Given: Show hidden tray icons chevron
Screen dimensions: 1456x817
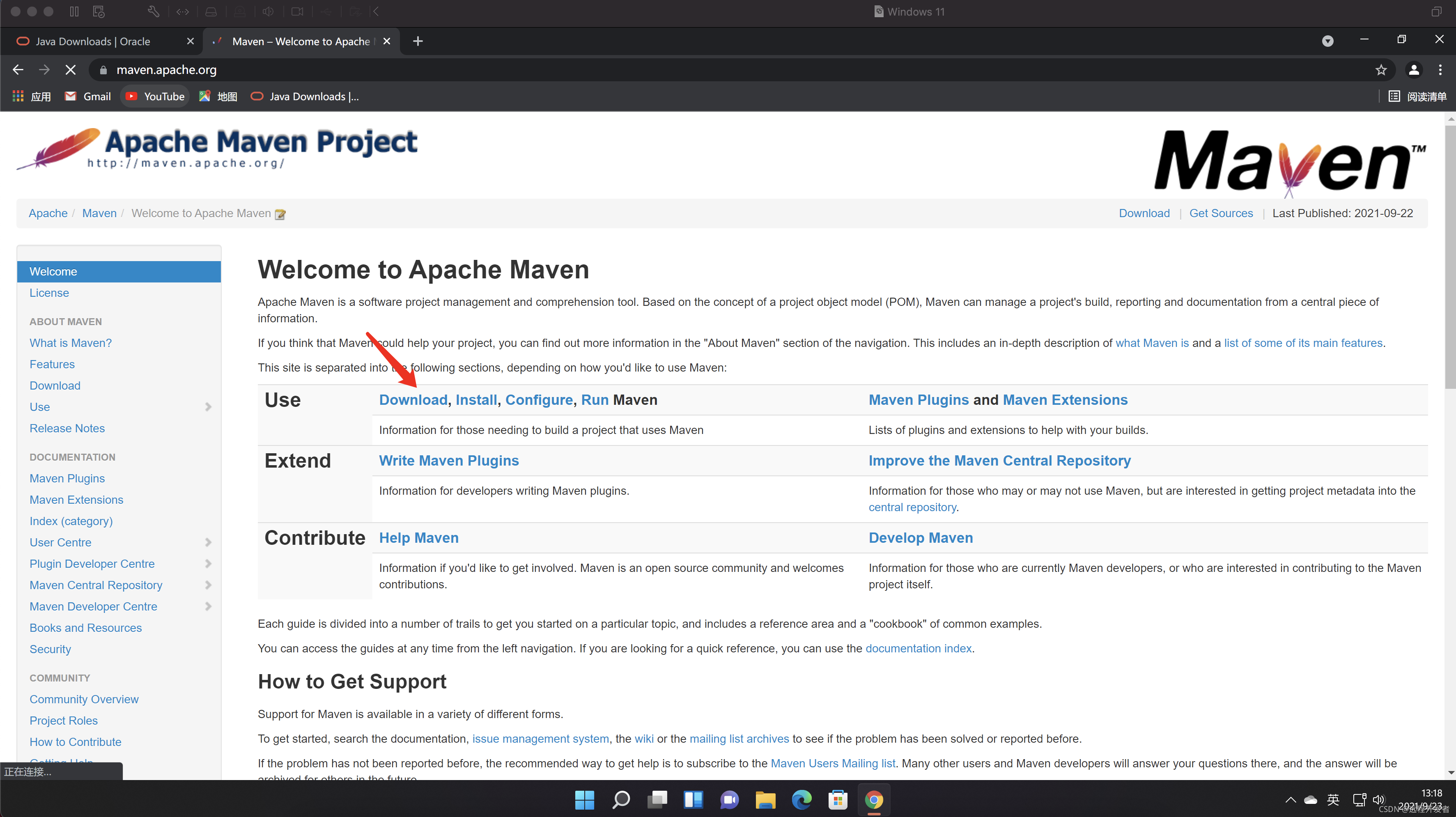Looking at the screenshot, I should (1291, 799).
